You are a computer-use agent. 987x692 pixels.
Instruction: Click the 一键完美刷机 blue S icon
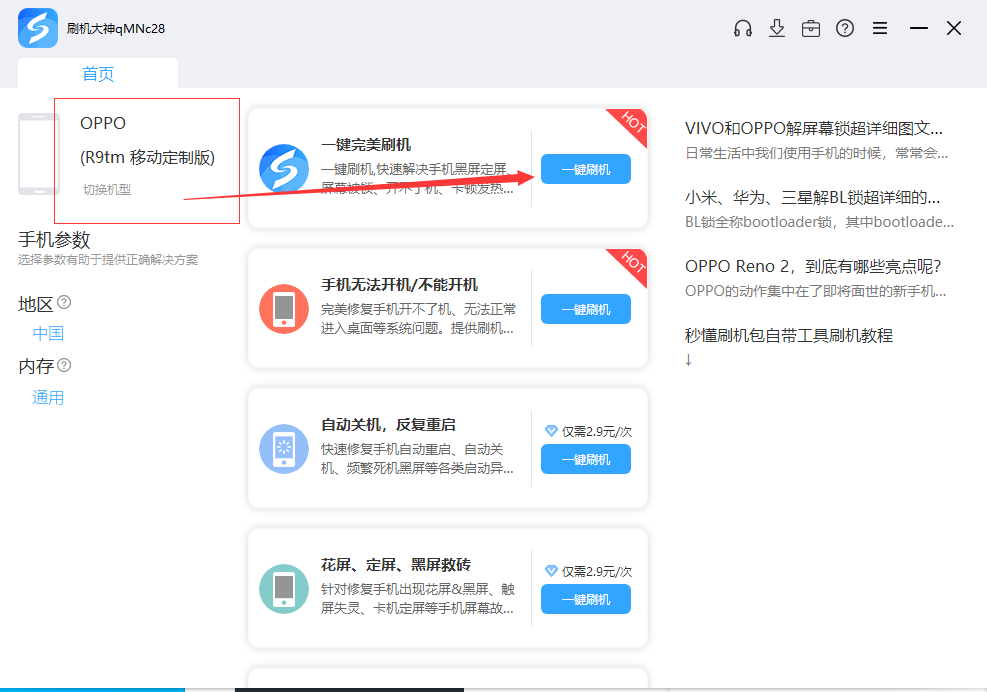[x=284, y=169]
